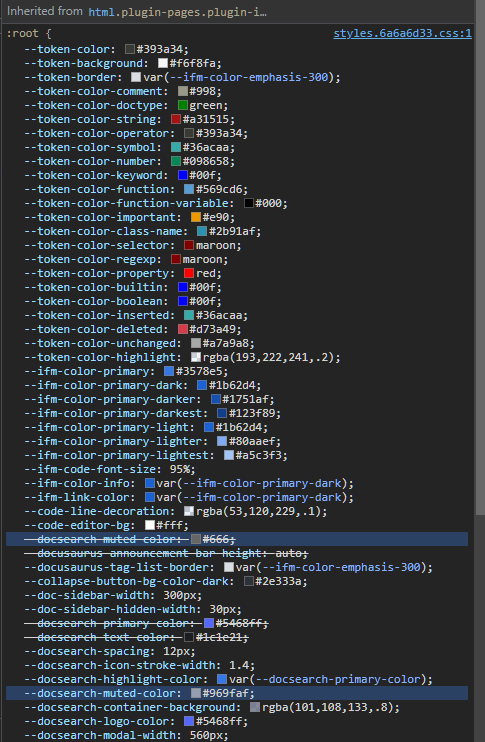The image size is (485, 742).
Task: Click the --token-color swatch #393a34
Action: [x=130, y=49]
